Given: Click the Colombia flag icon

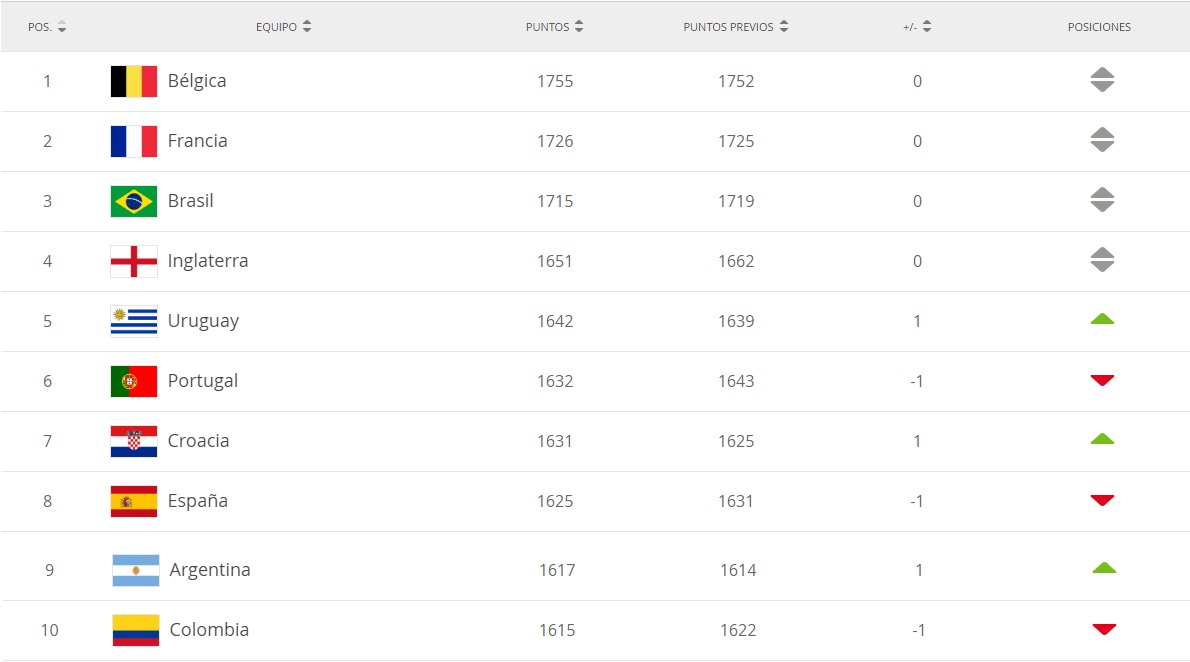Looking at the screenshot, I should click(x=136, y=630).
